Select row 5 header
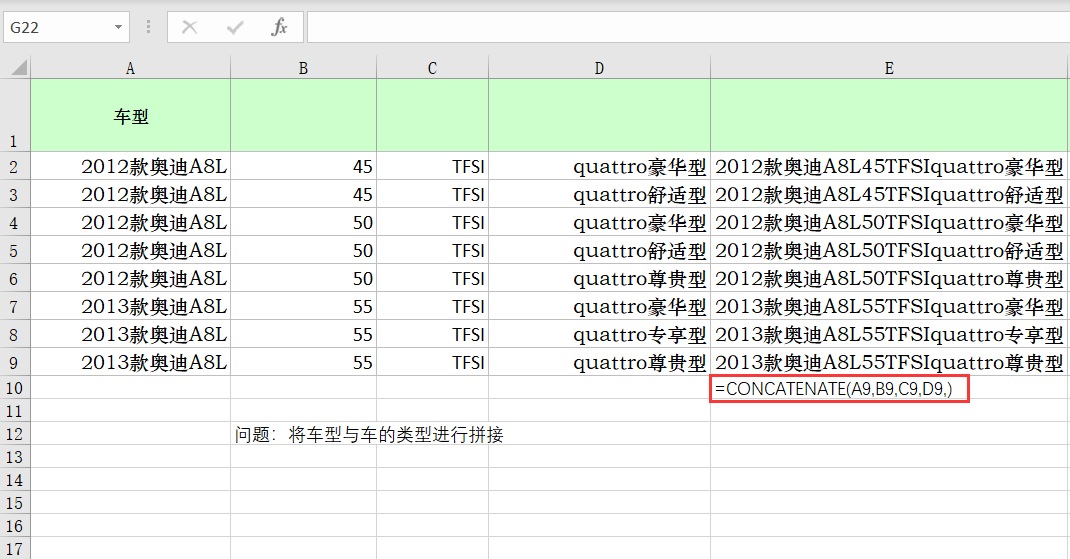Image resolution: width=1070 pixels, height=559 pixels. 14,250
